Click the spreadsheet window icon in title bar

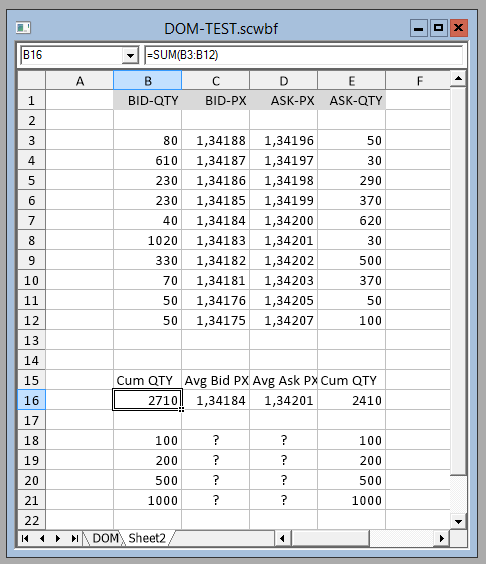point(23,28)
